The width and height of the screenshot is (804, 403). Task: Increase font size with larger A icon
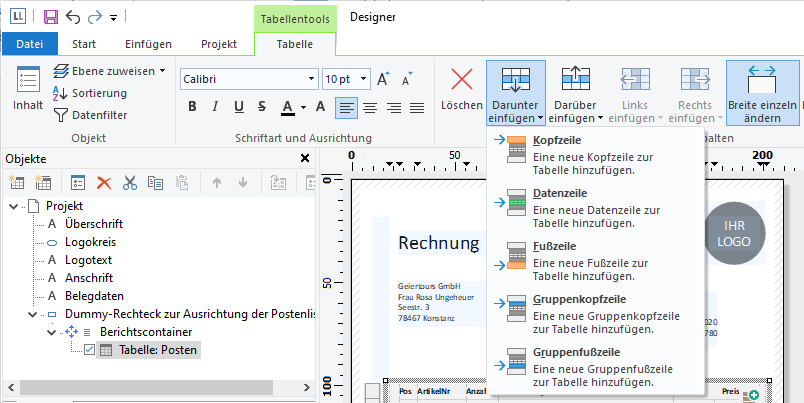[x=383, y=79]
